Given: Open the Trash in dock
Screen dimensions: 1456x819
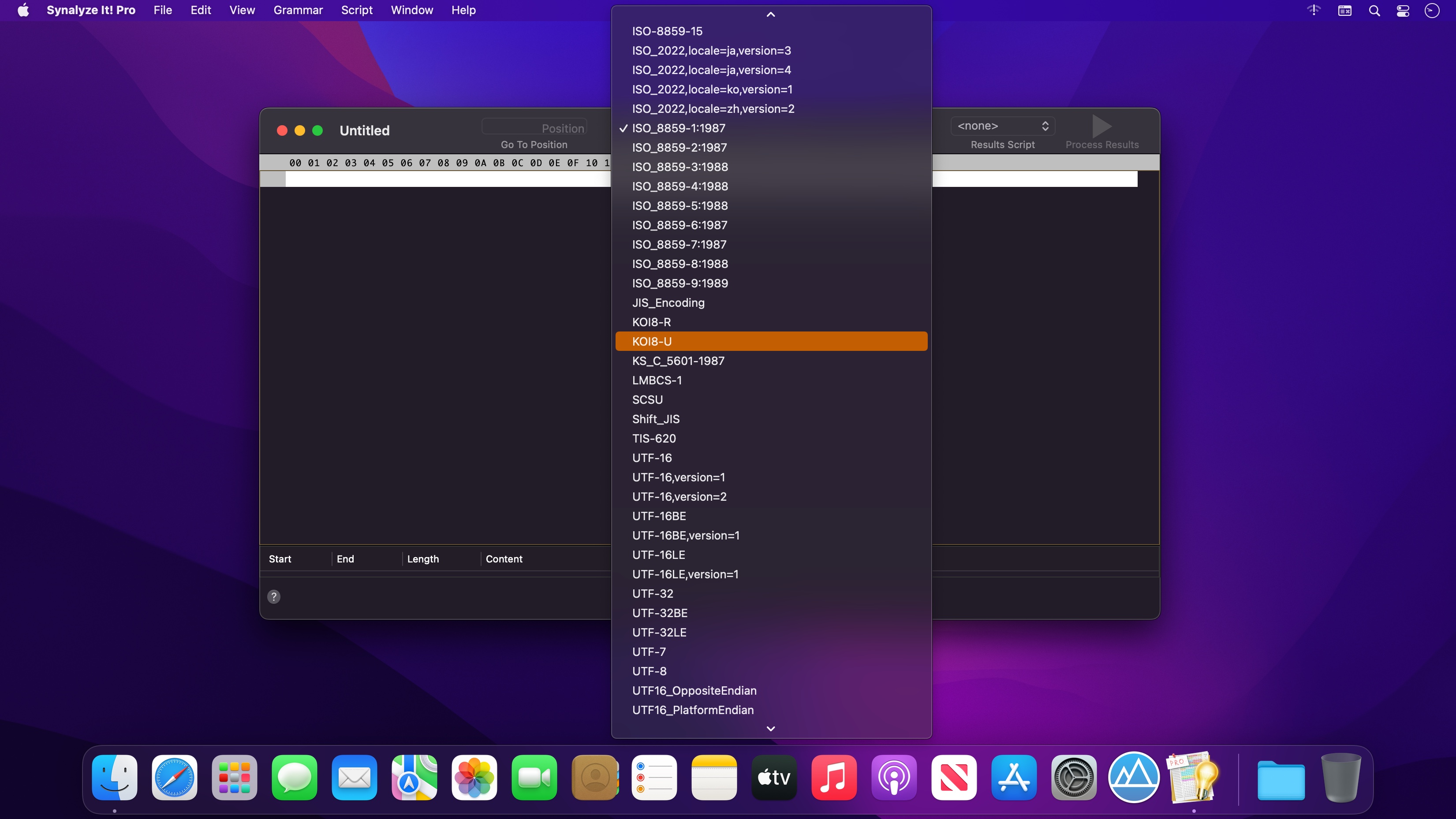Looking at the screenshot, I should point(1341,778).
